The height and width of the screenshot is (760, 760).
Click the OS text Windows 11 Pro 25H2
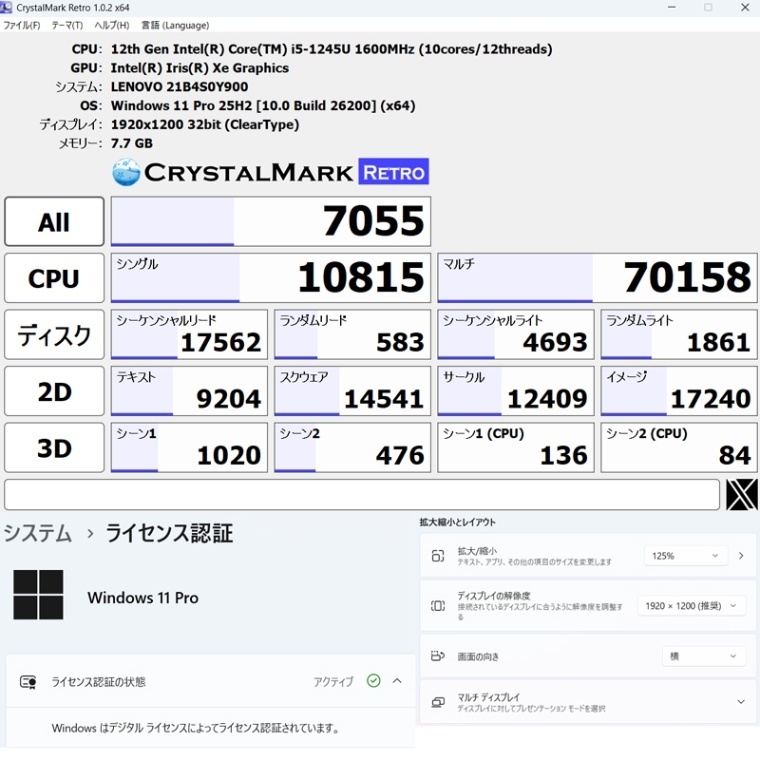[263, 106]
